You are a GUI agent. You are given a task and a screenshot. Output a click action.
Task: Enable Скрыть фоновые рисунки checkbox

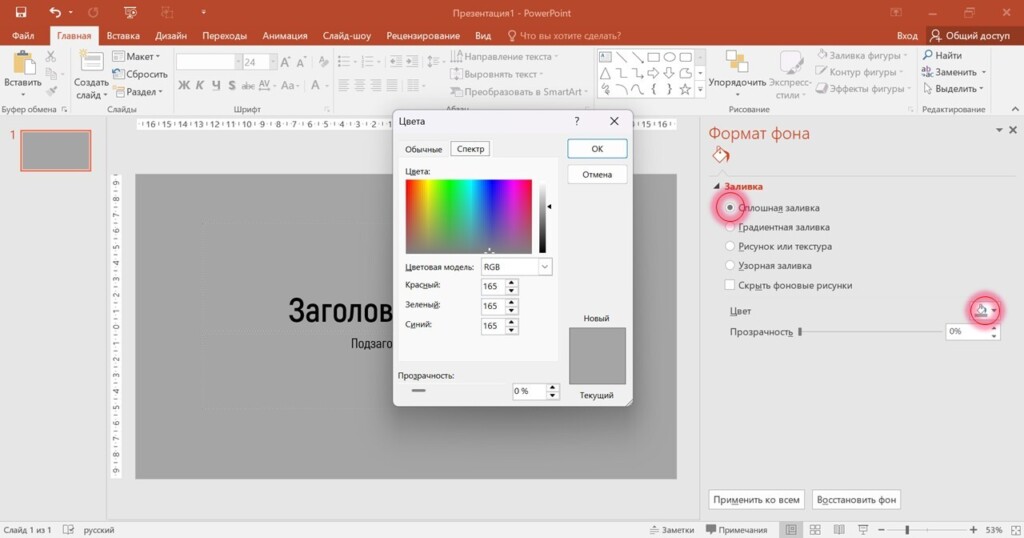730,285
